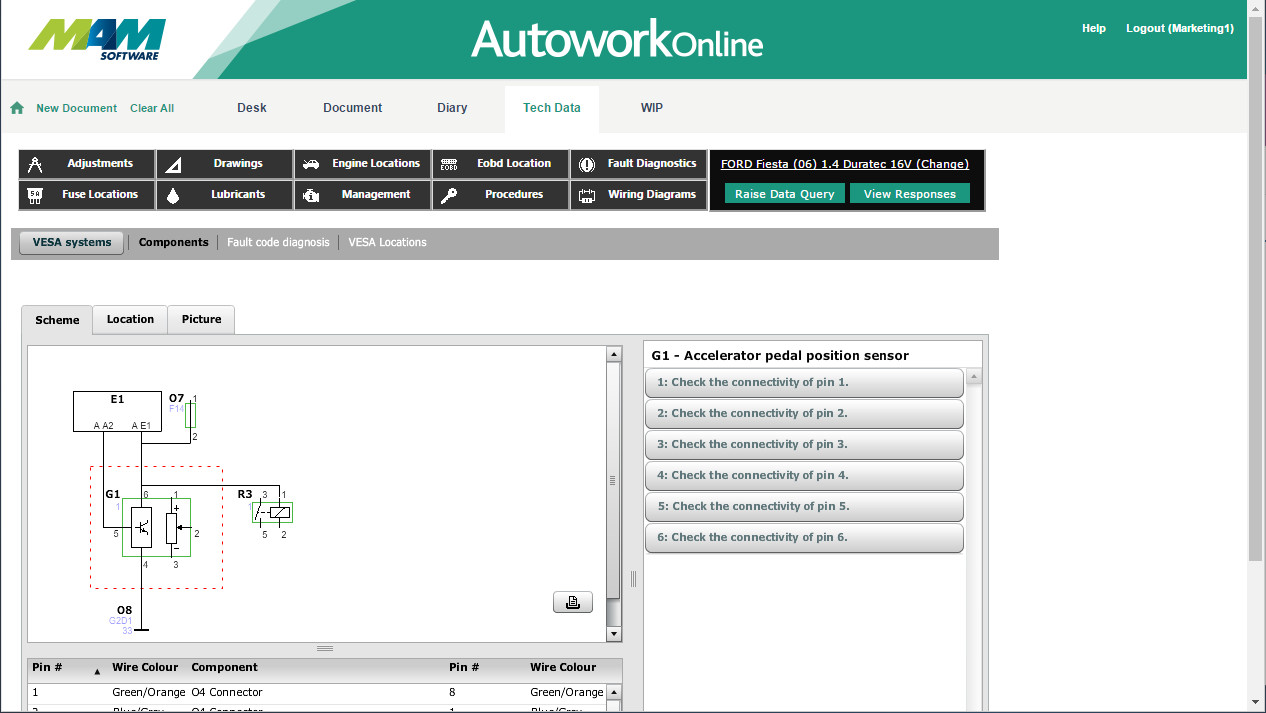This screenshot has width=1266, height=713.
Task: Expand step 1: Check connectivity of pin 1
Action: [804, 382]
